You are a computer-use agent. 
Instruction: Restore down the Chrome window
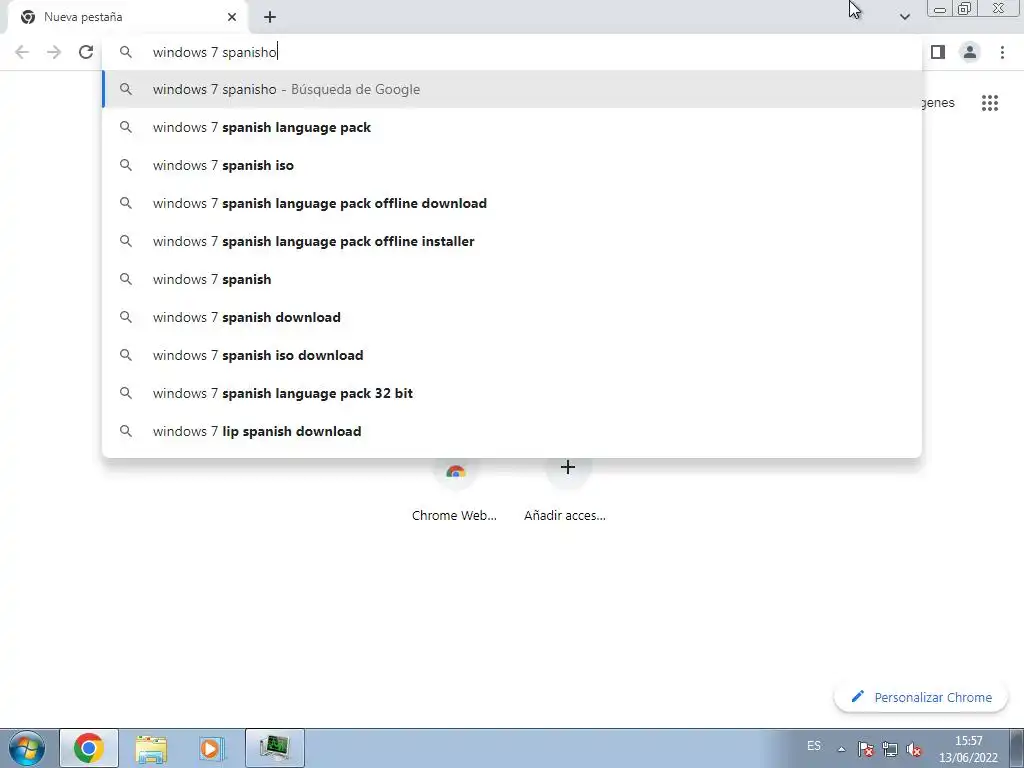coord(964,8)
